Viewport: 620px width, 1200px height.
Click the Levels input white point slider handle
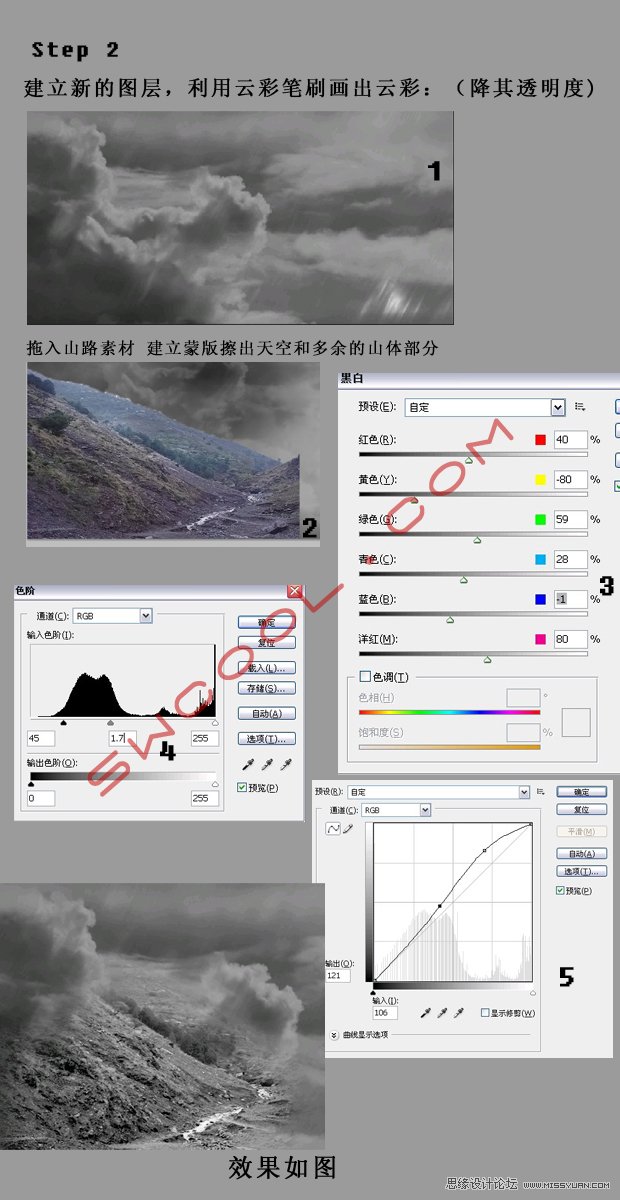[214, 721]
